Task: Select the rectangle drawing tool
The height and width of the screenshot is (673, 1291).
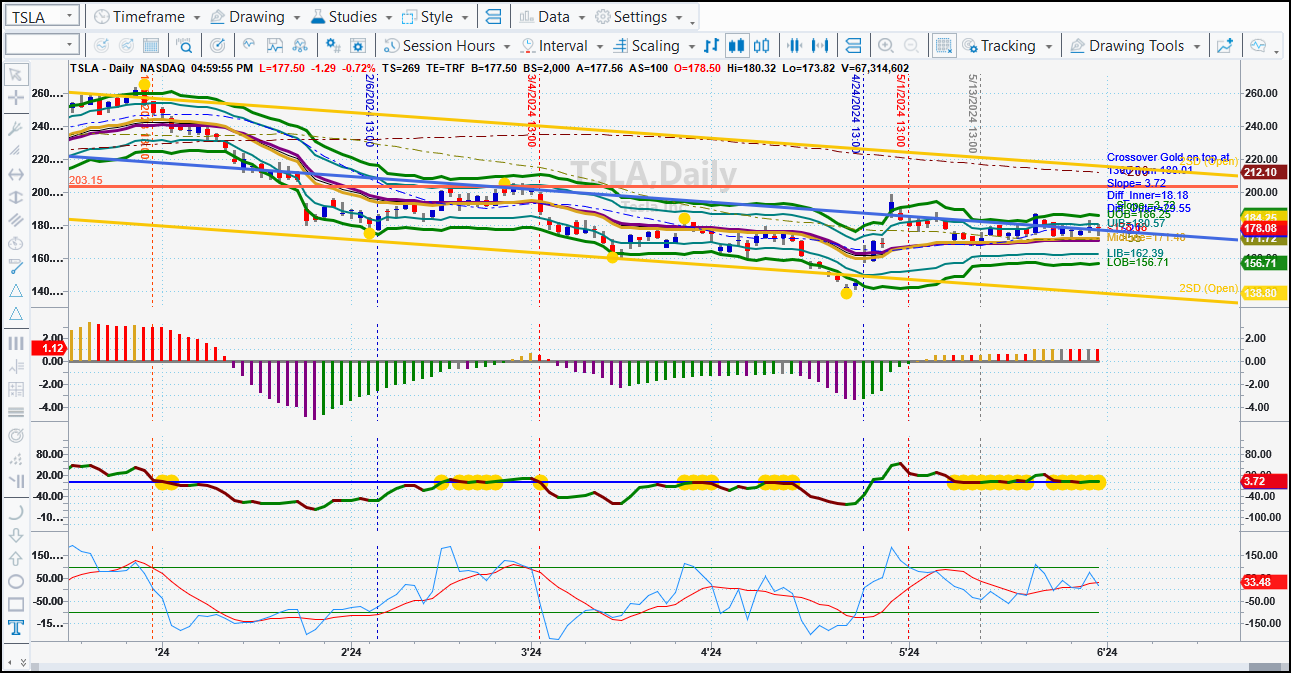Action: tap(15, 604)
